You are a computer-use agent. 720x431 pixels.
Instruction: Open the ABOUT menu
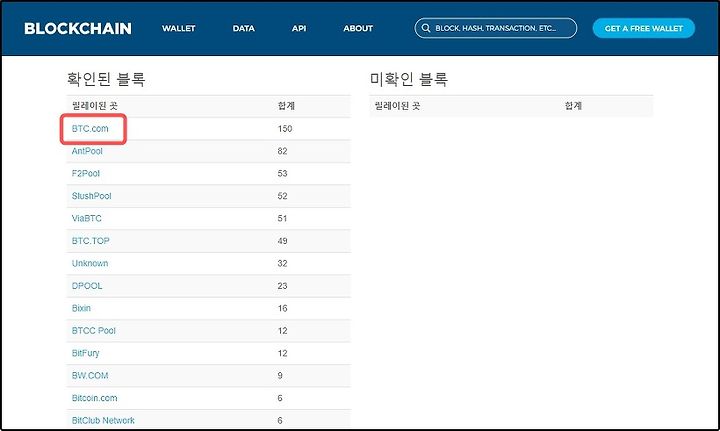pos(358,28)
